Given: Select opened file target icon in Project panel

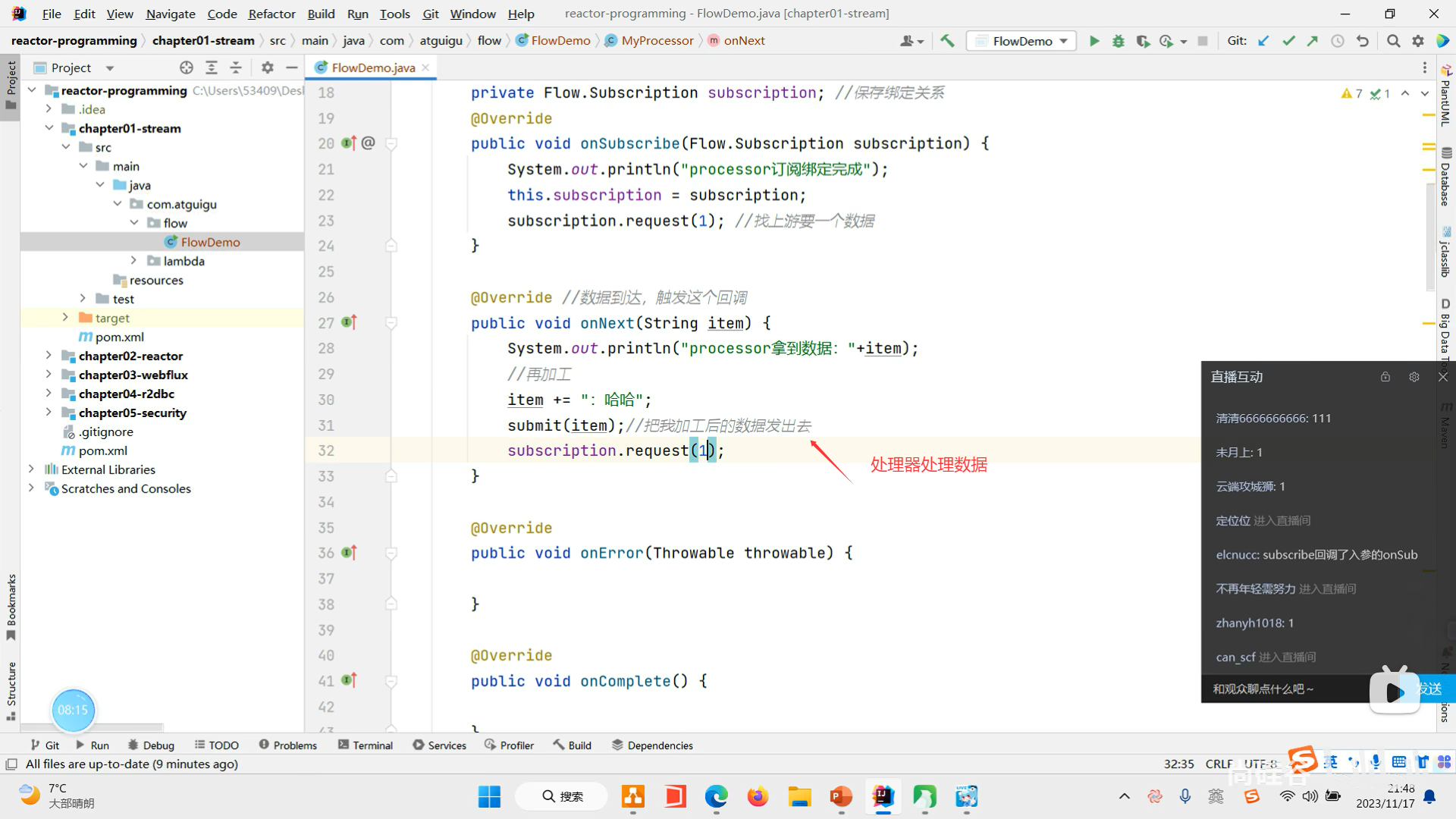Looking at the screenshot, I should (x=187, y=67).
